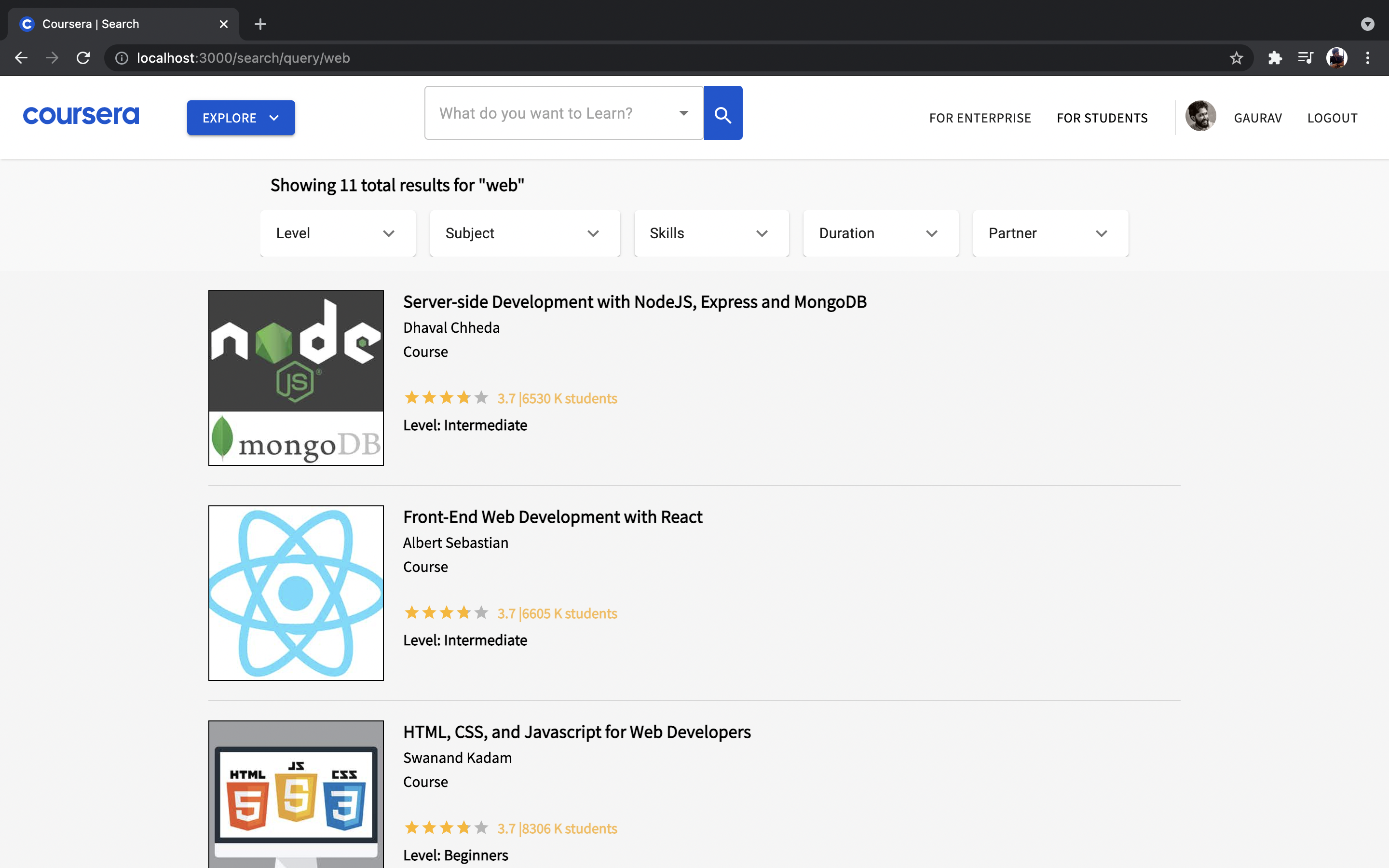Open the browser extensions puzzle icon
Viewport: 1389px width, 868px height.
(1275, 58)
